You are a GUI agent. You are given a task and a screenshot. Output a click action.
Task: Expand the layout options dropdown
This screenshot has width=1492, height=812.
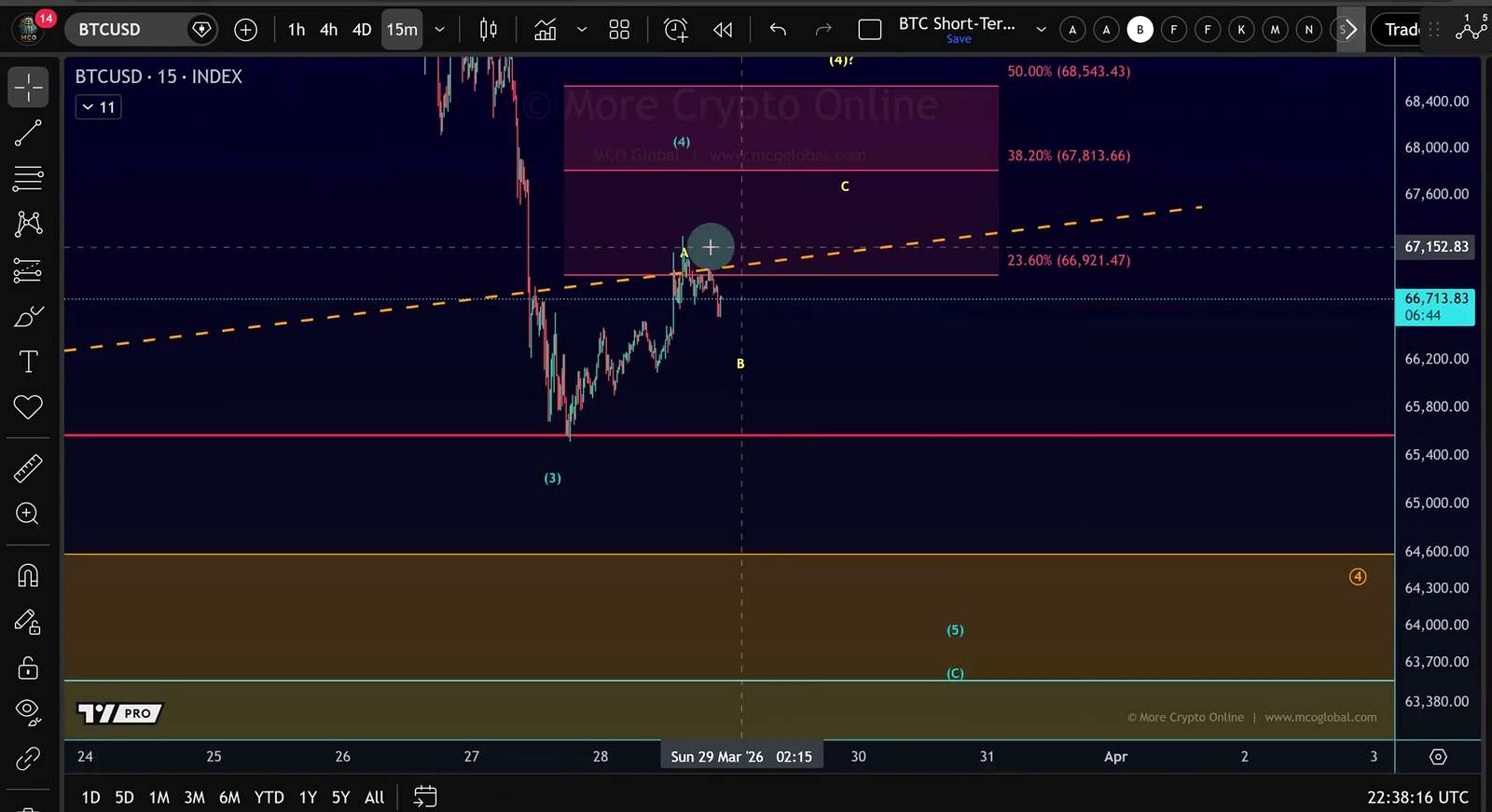click(x=1041, y=30)
